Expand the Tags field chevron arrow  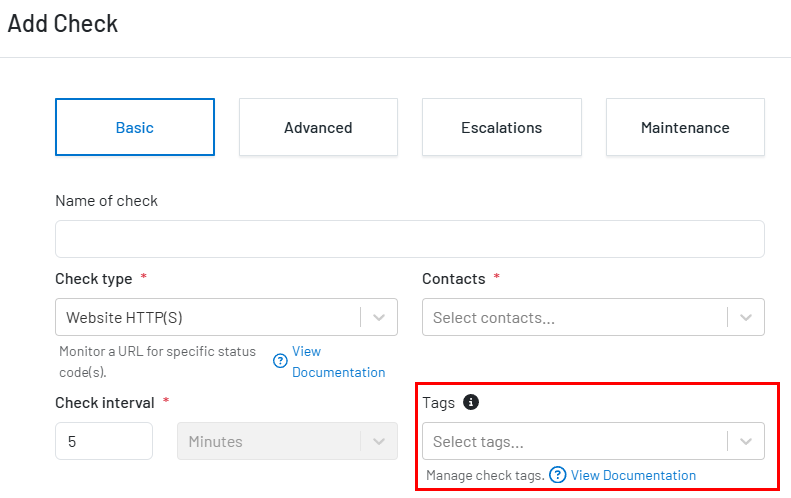746,441
